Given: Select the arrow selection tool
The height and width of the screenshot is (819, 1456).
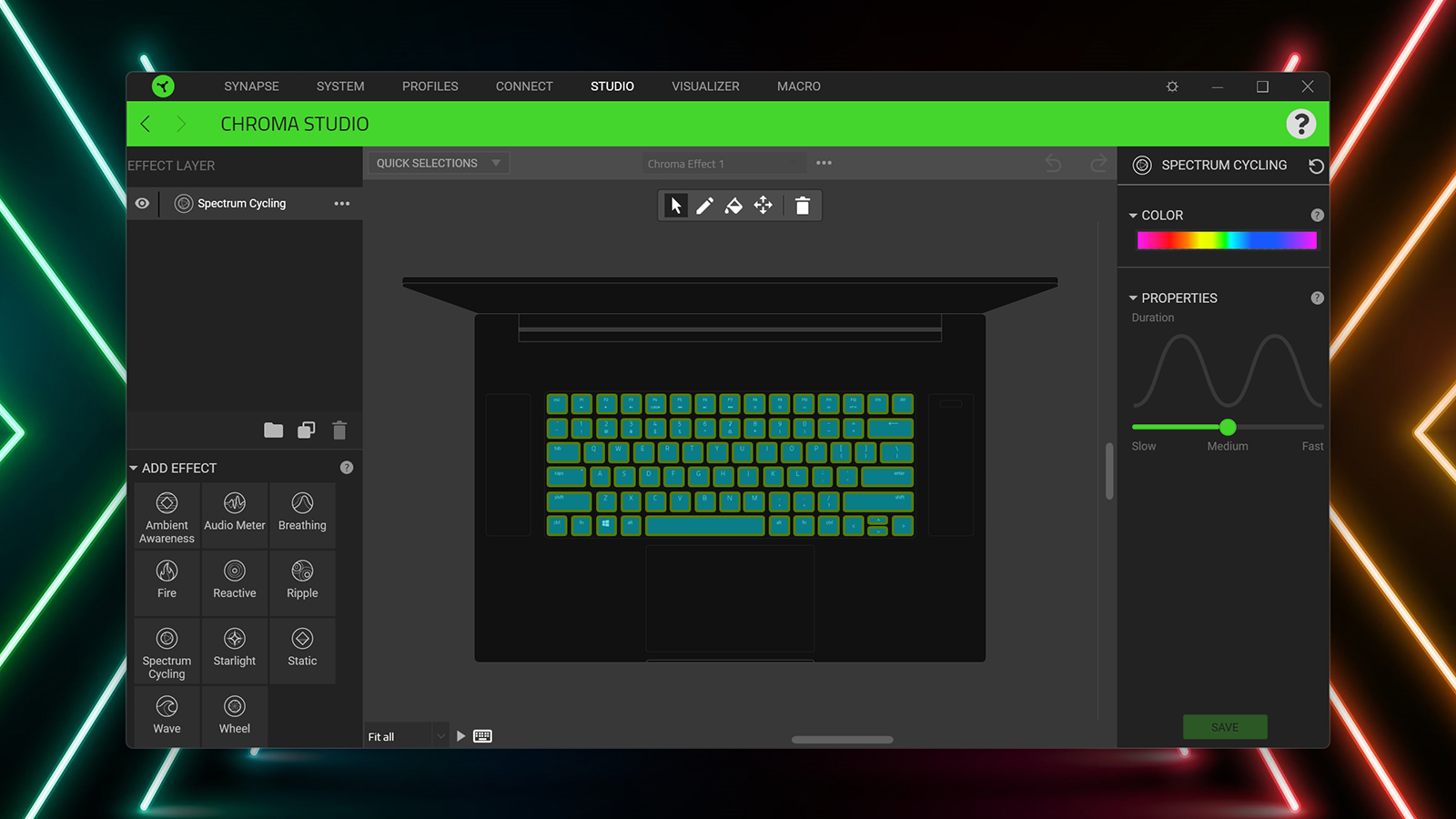Looking at the screenshot, I should [675, 206].
